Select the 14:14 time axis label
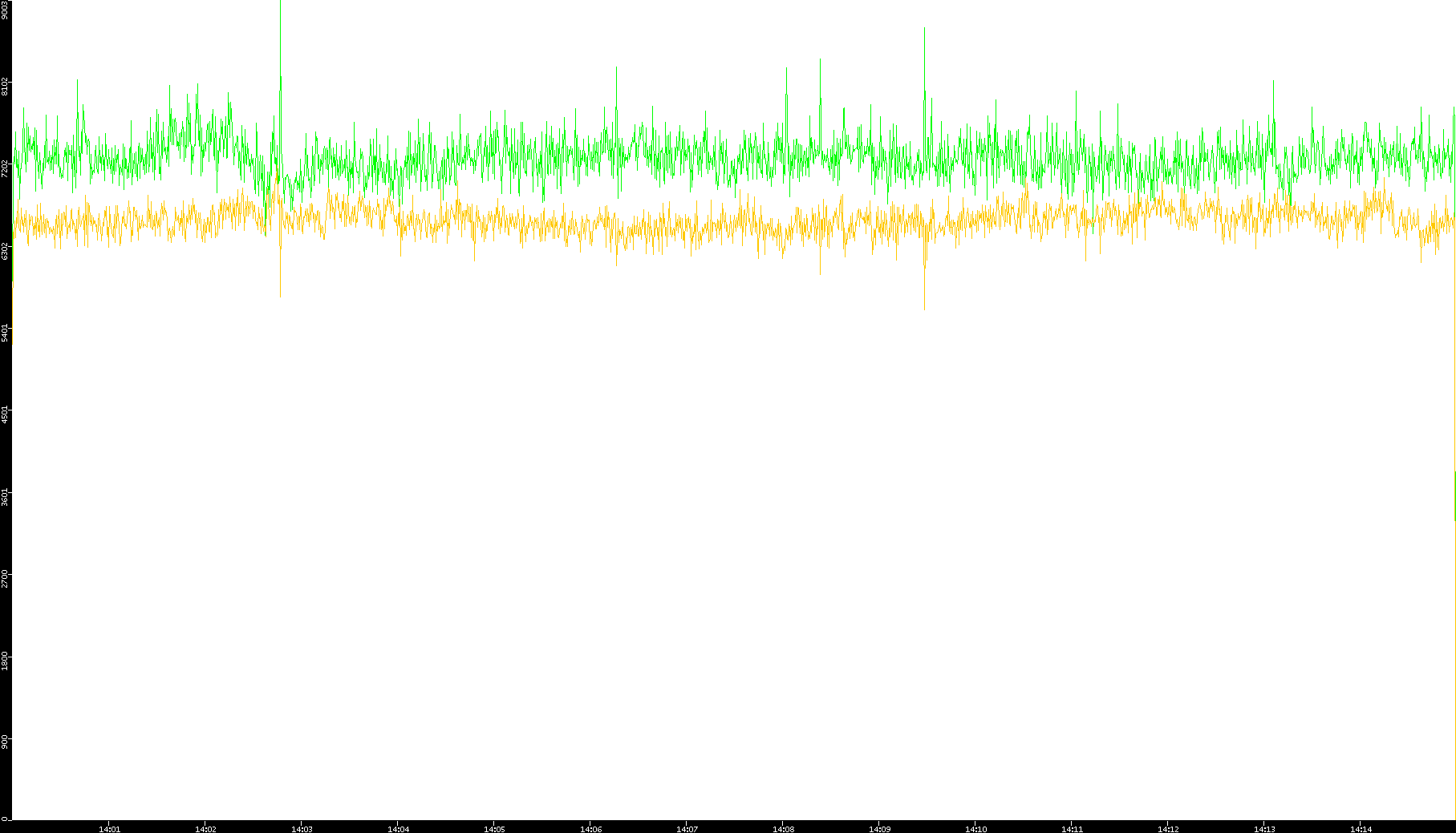This screenshot has width=1456, height=833. pos(1361,829)
